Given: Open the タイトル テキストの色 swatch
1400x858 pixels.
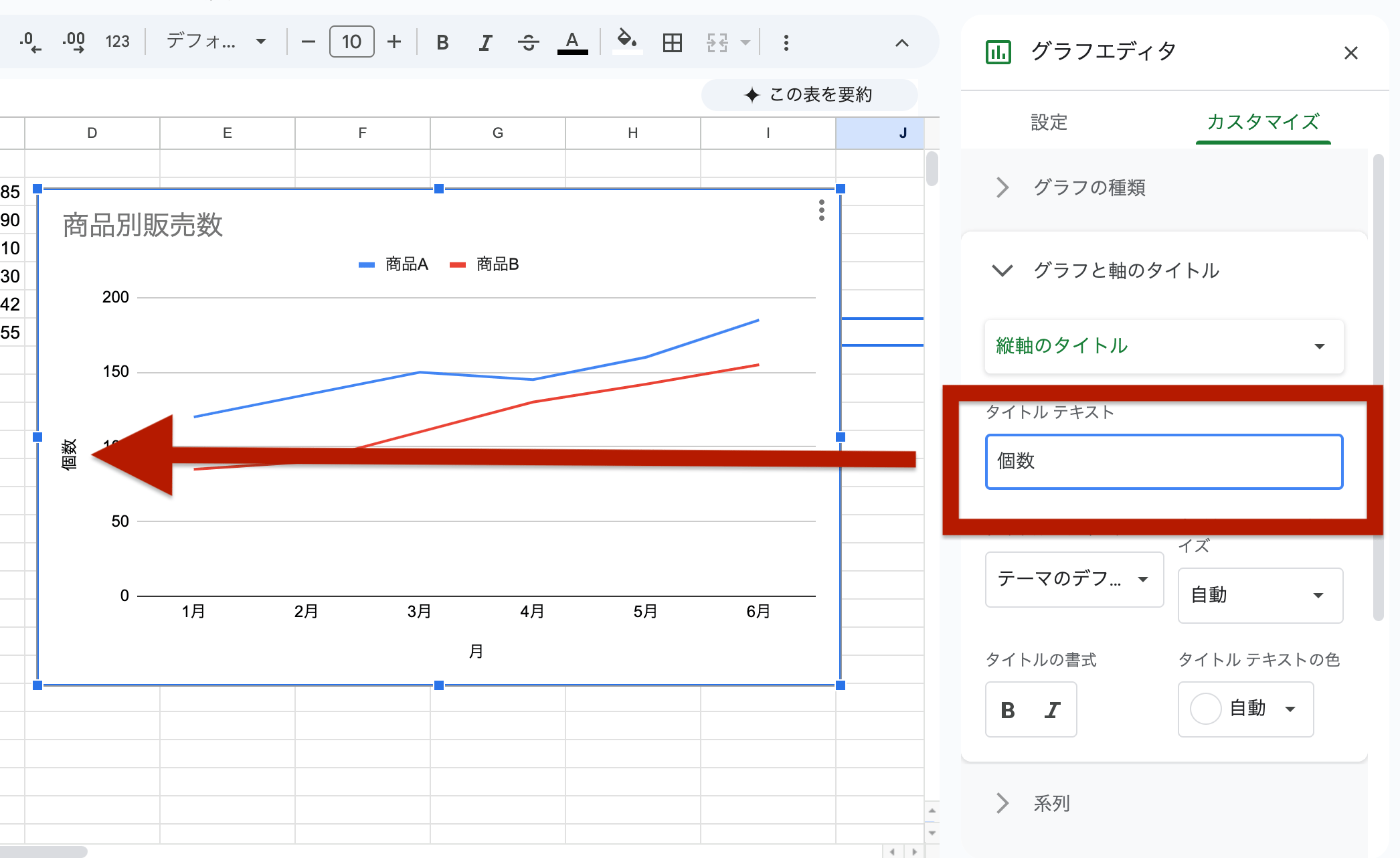Looking at the screenshot, I should tap(1245, 709).
